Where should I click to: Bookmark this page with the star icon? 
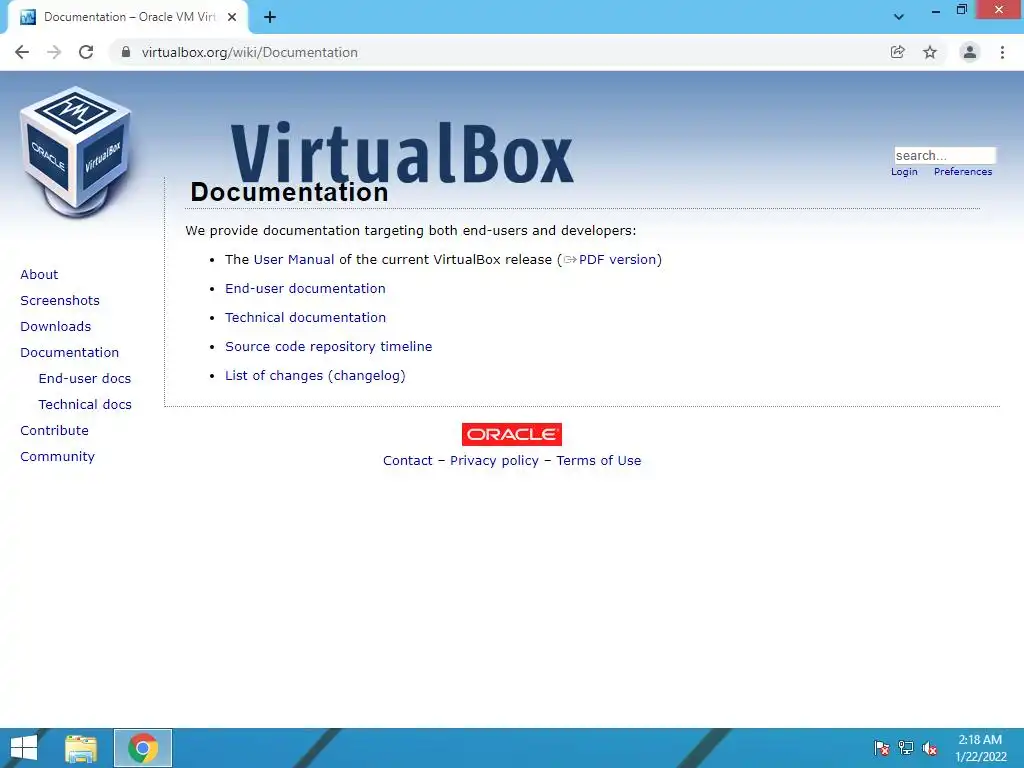point(930,52)
